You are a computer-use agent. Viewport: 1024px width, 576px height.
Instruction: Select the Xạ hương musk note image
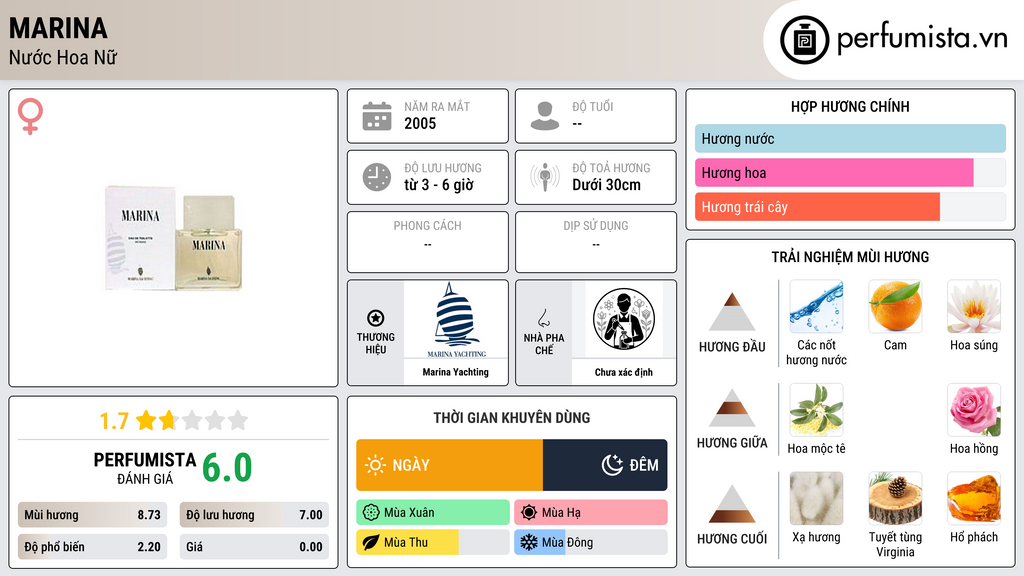coord(816,499)
